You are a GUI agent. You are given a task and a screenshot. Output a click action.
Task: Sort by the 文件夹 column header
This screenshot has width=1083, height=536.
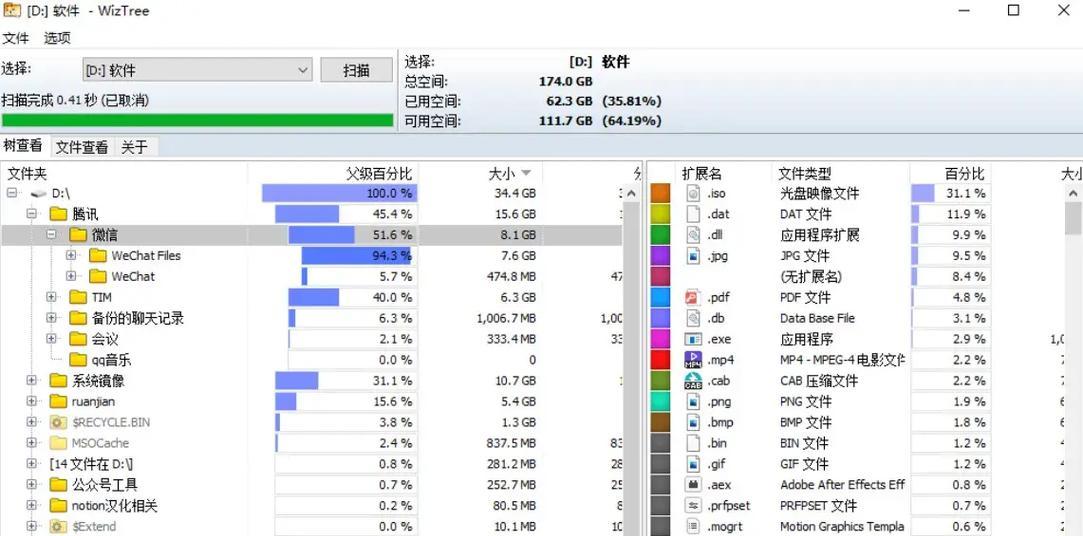coord(124,173)
